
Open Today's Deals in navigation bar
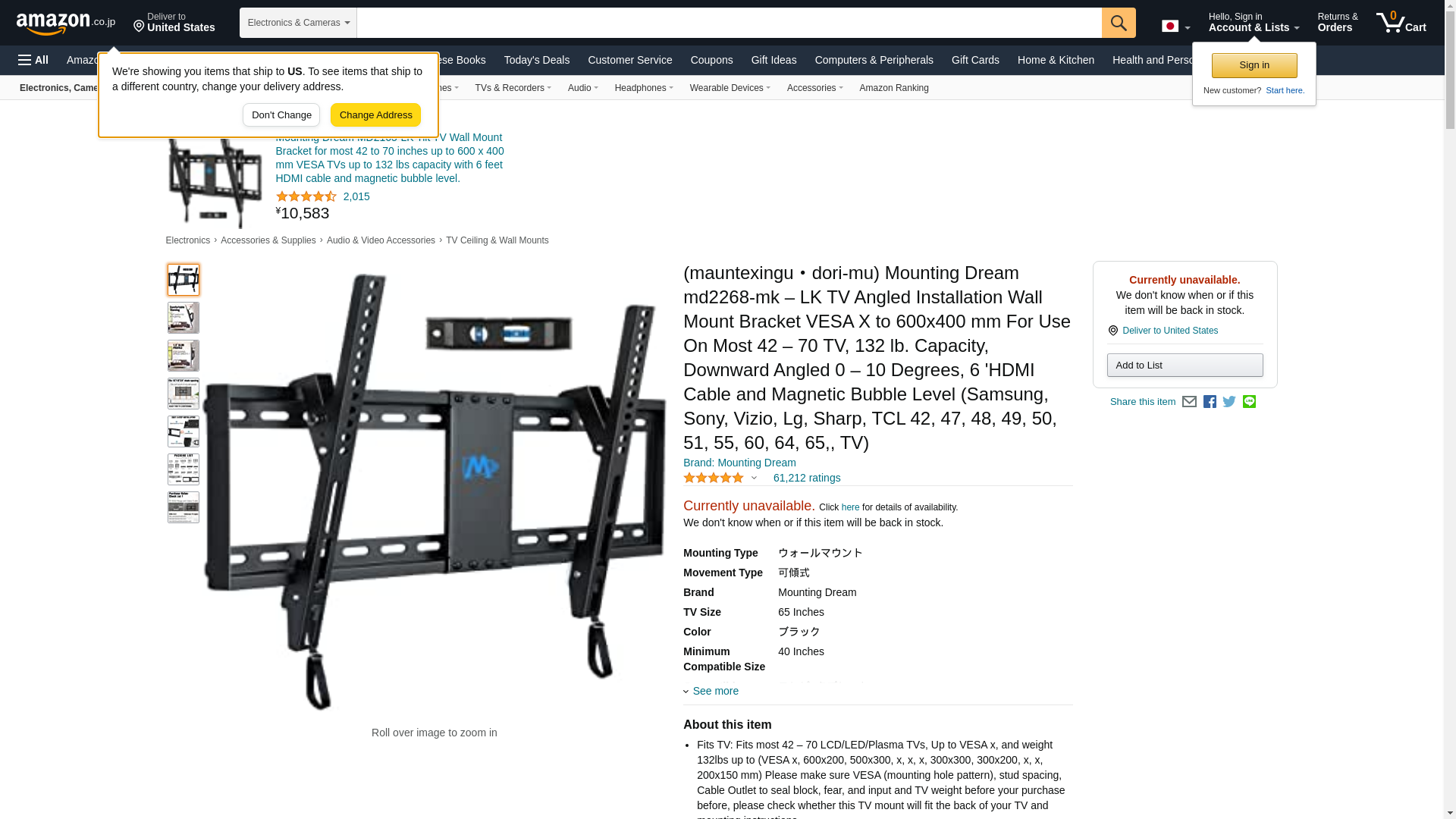[537, 60]
